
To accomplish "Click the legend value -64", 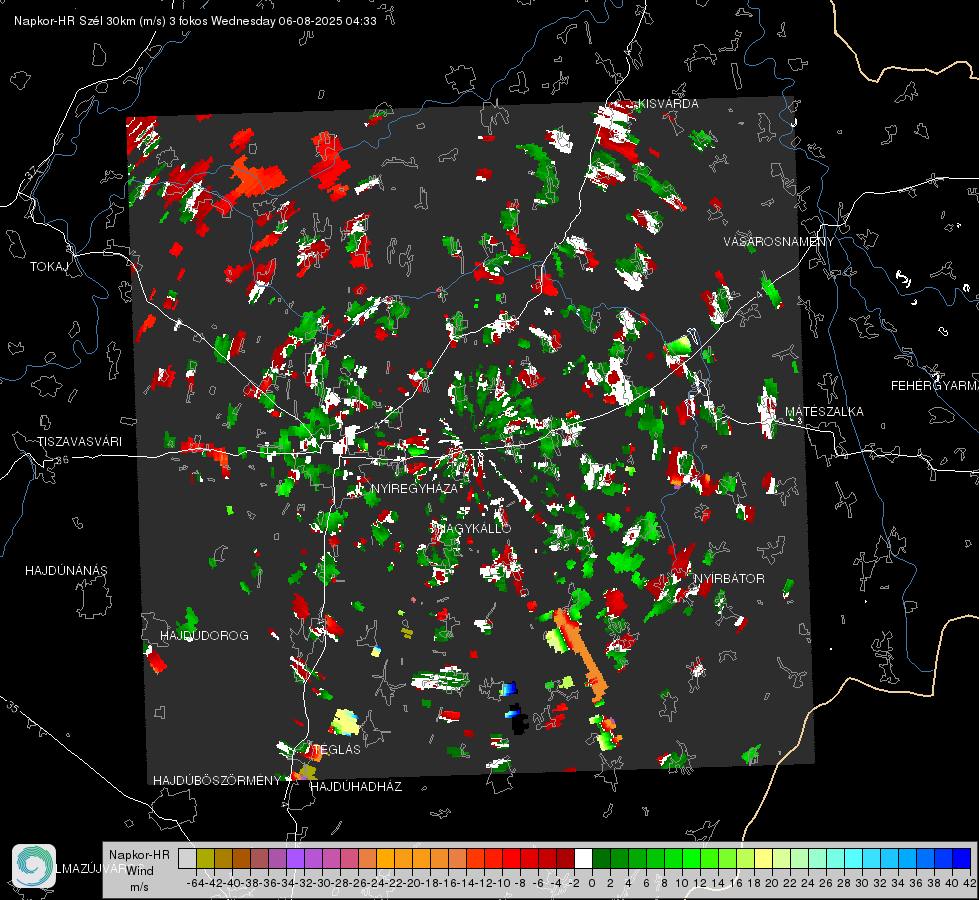I will [195, 883].
